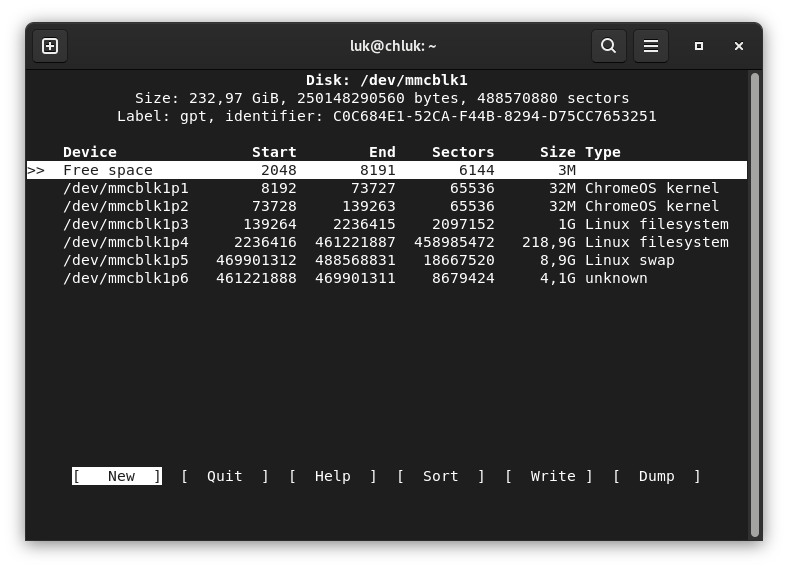This screenshot has width=788, height=569.
Task: Select the Write option
Action: point(553,476)
